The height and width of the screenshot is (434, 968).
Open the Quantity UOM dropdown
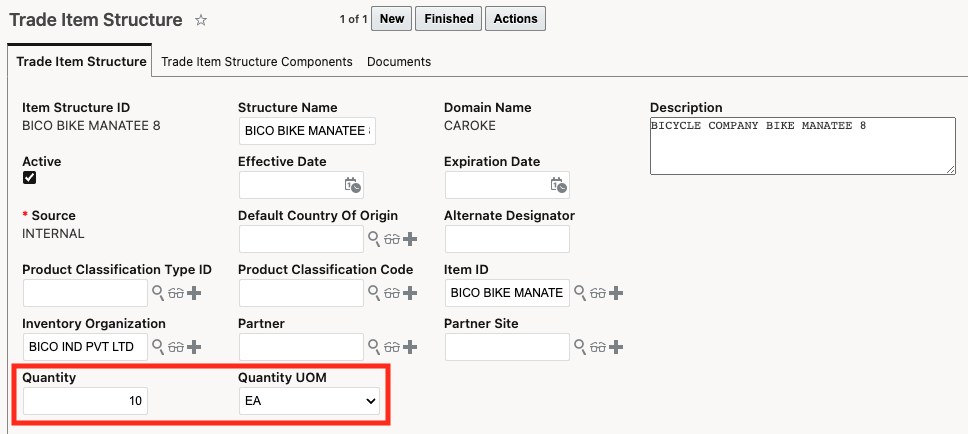point(309,401)
